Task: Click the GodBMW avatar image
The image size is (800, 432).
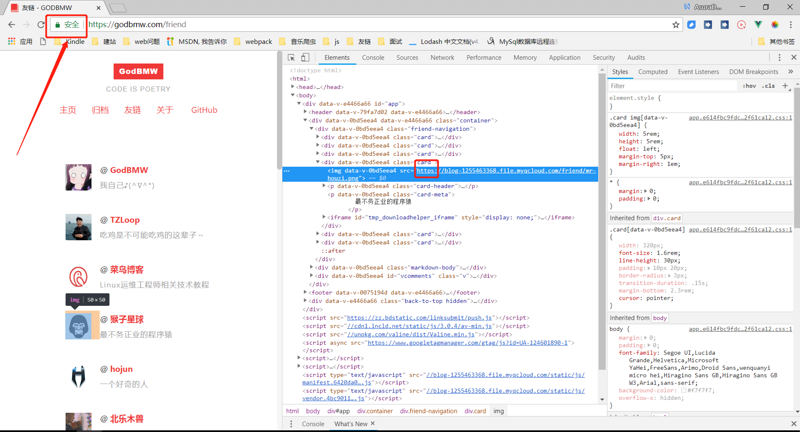Action: click(79, 177)
